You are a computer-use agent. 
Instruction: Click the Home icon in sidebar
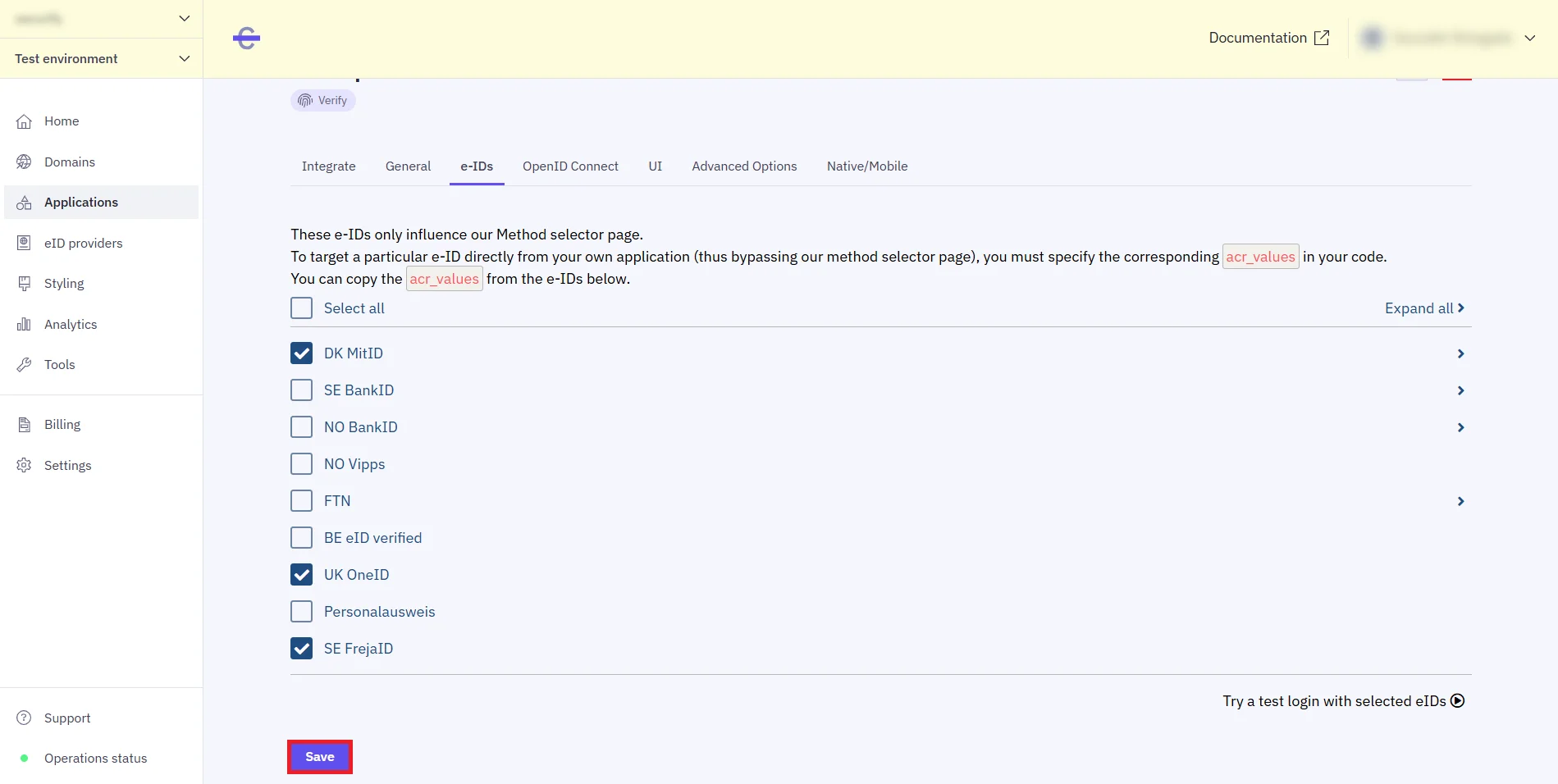tap(24, 121)
